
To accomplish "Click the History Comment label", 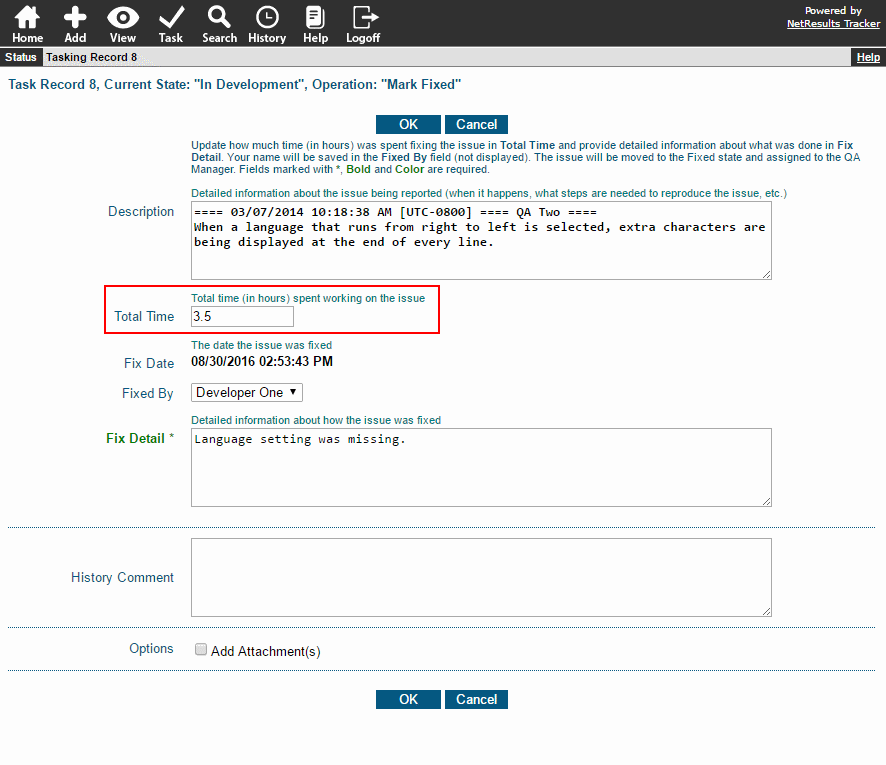I will click(x=122, y=577).
